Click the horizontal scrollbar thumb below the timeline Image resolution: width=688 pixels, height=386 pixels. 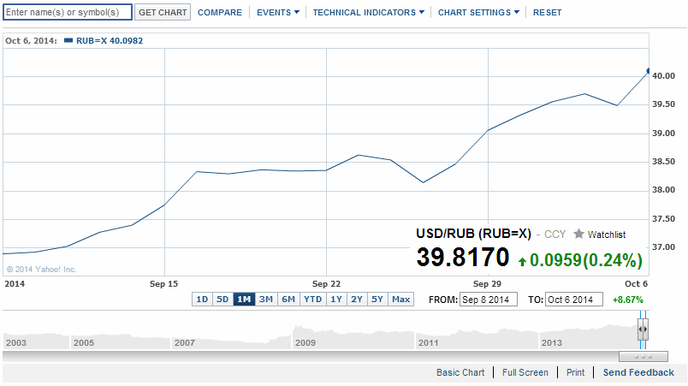pos(643,357)
